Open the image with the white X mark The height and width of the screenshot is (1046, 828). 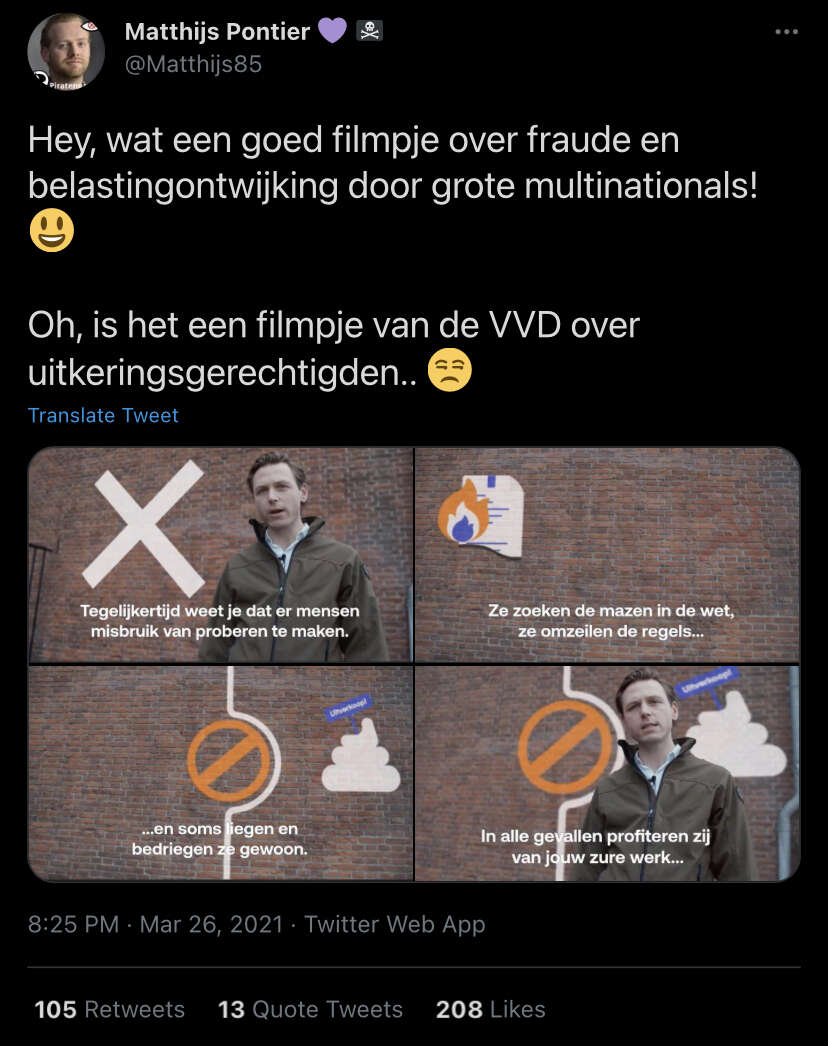click(x=221, y=555)
